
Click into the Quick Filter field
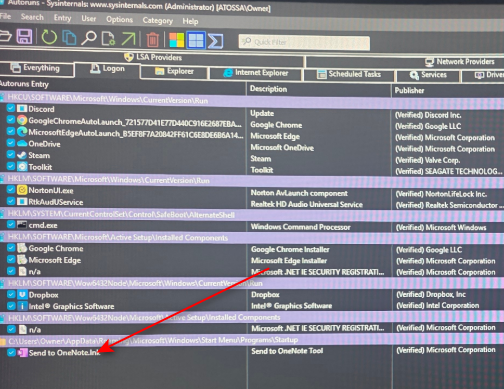tap(304, 42)
